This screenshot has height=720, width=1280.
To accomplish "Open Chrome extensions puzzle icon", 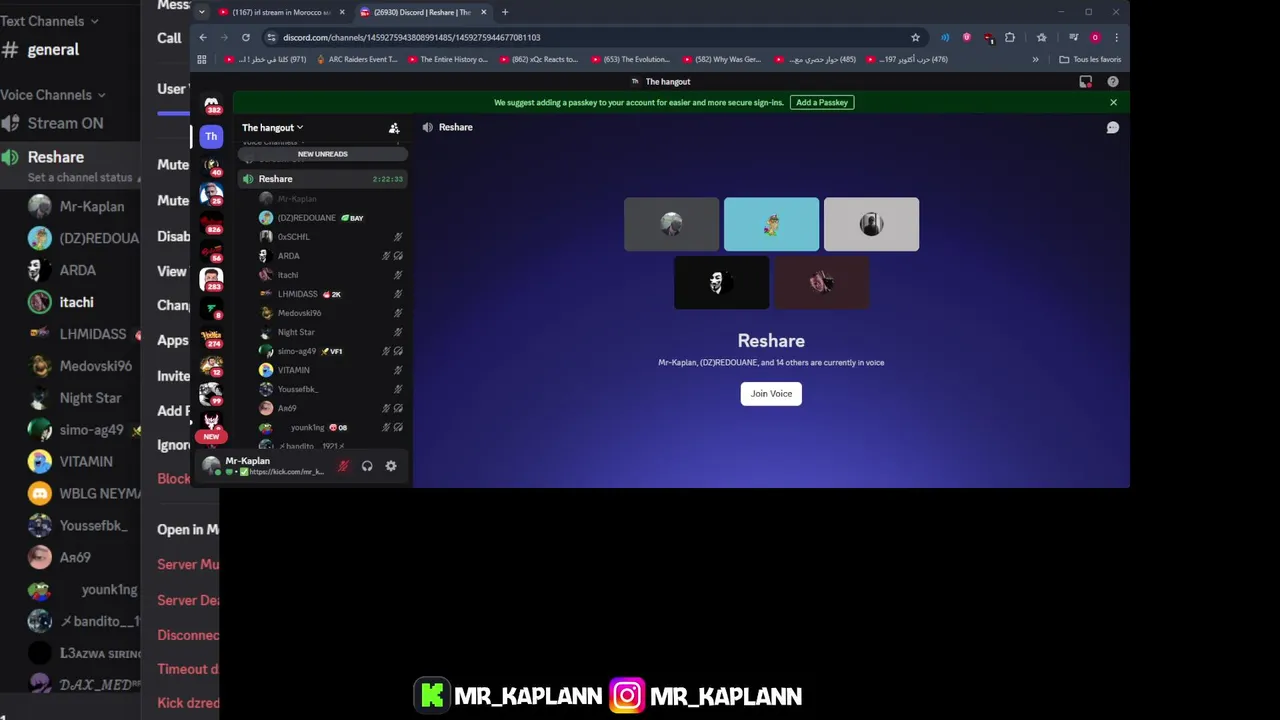I will [x=1010, y=37].
